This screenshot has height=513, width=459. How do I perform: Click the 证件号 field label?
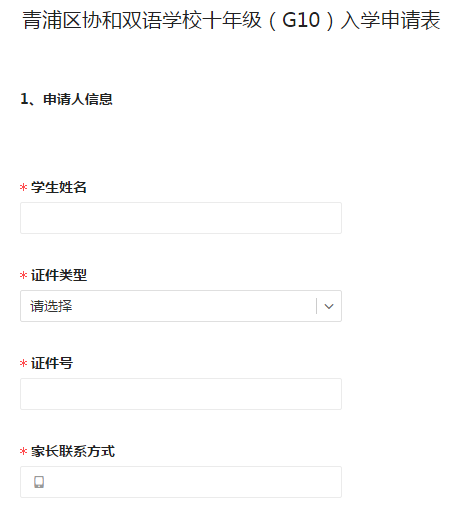[x=52, y=363]
